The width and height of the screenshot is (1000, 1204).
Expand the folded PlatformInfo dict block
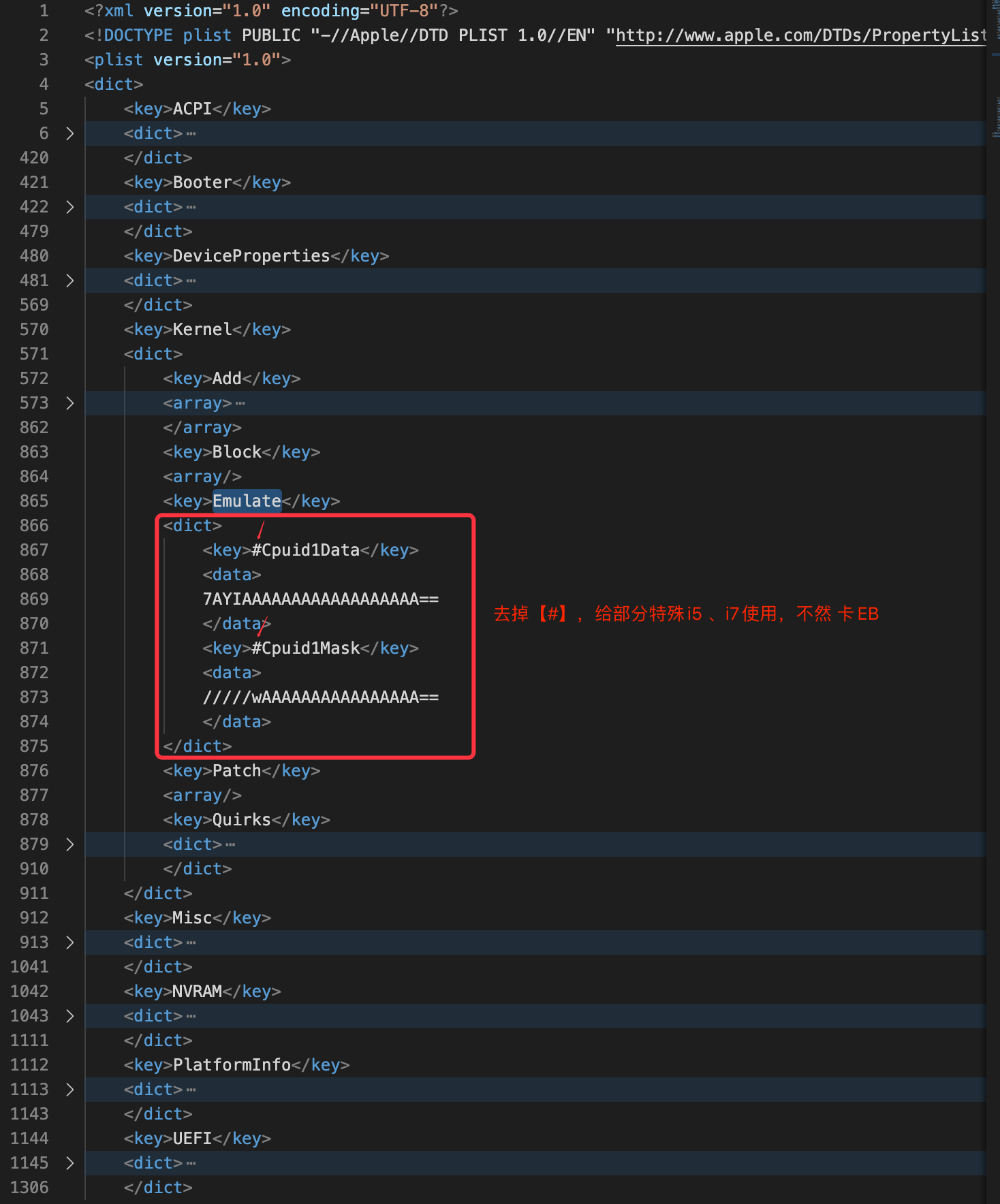[69, 1090]
